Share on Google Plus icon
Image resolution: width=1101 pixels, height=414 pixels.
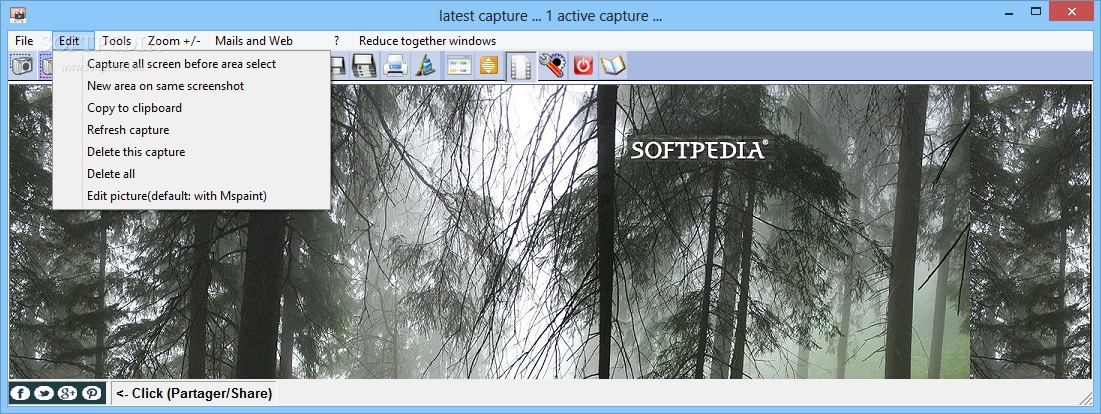tap(67, 393)
